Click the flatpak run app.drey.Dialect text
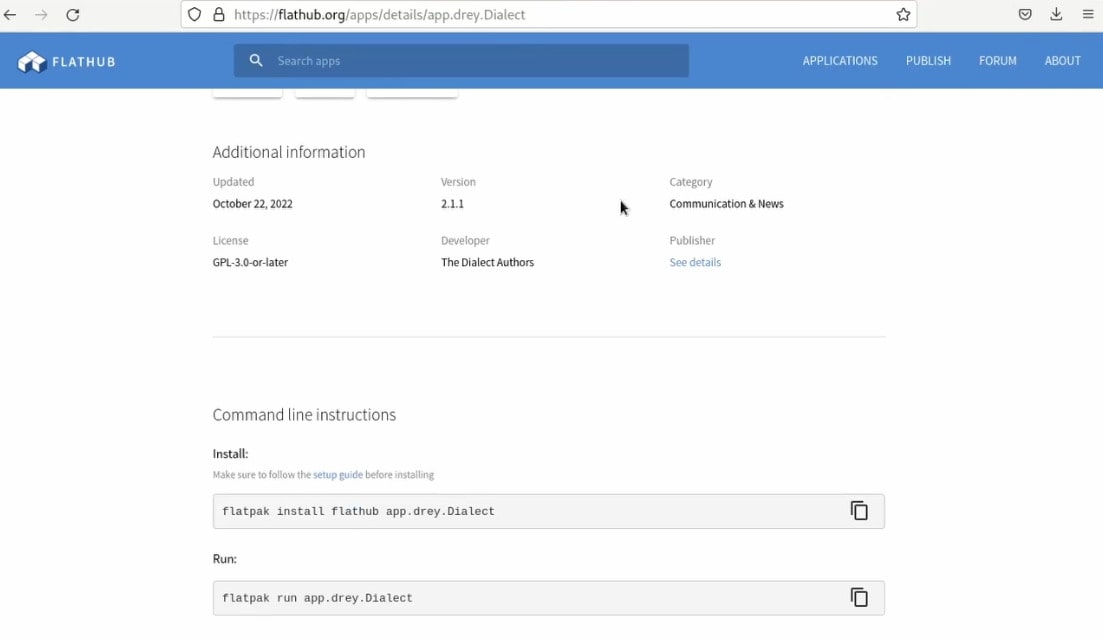 click(x=317, y=598)
